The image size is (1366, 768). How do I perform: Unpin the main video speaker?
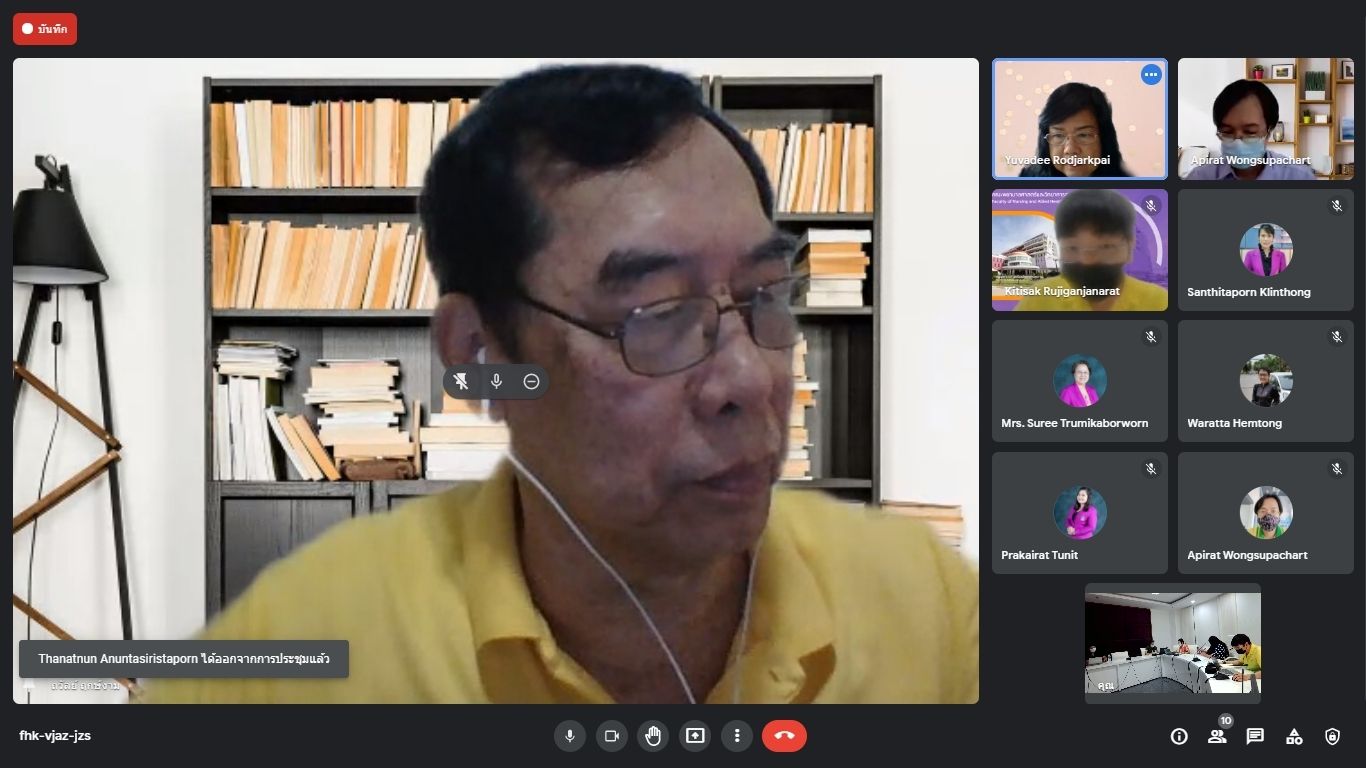click(x=461, y=381)
